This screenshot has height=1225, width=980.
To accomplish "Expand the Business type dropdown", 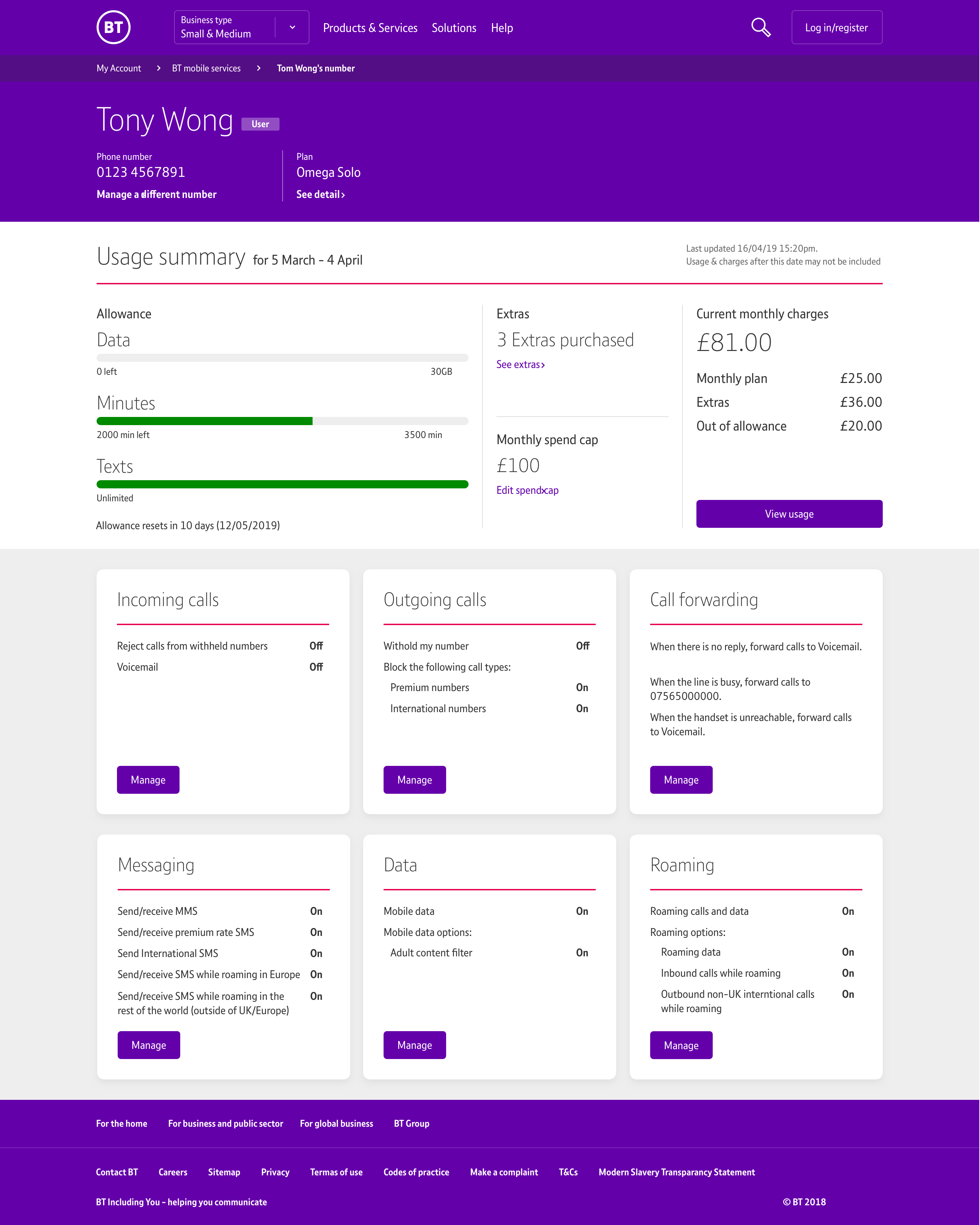I will (292, 27).
